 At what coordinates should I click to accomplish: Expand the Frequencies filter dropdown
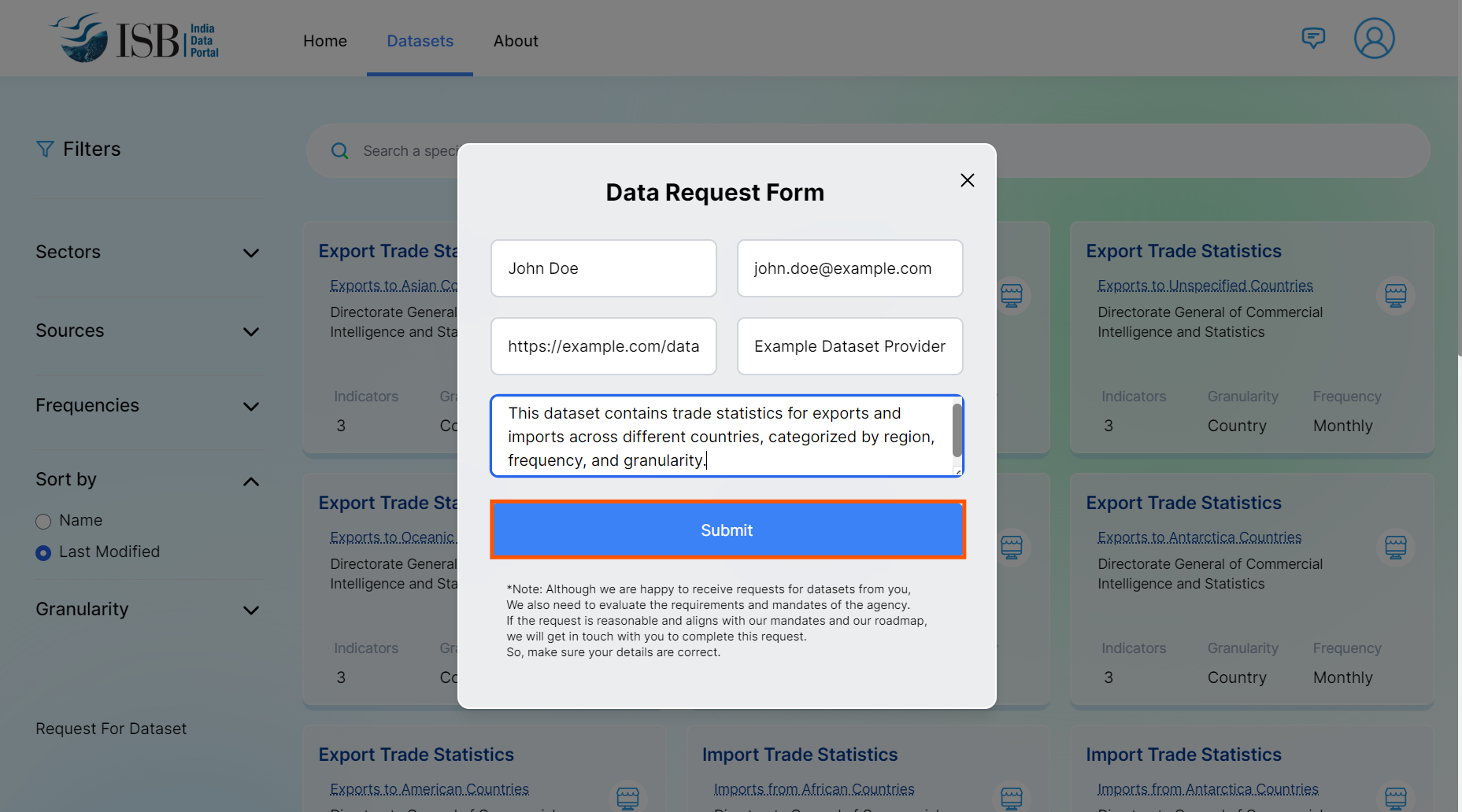click(x=250, y=407)
